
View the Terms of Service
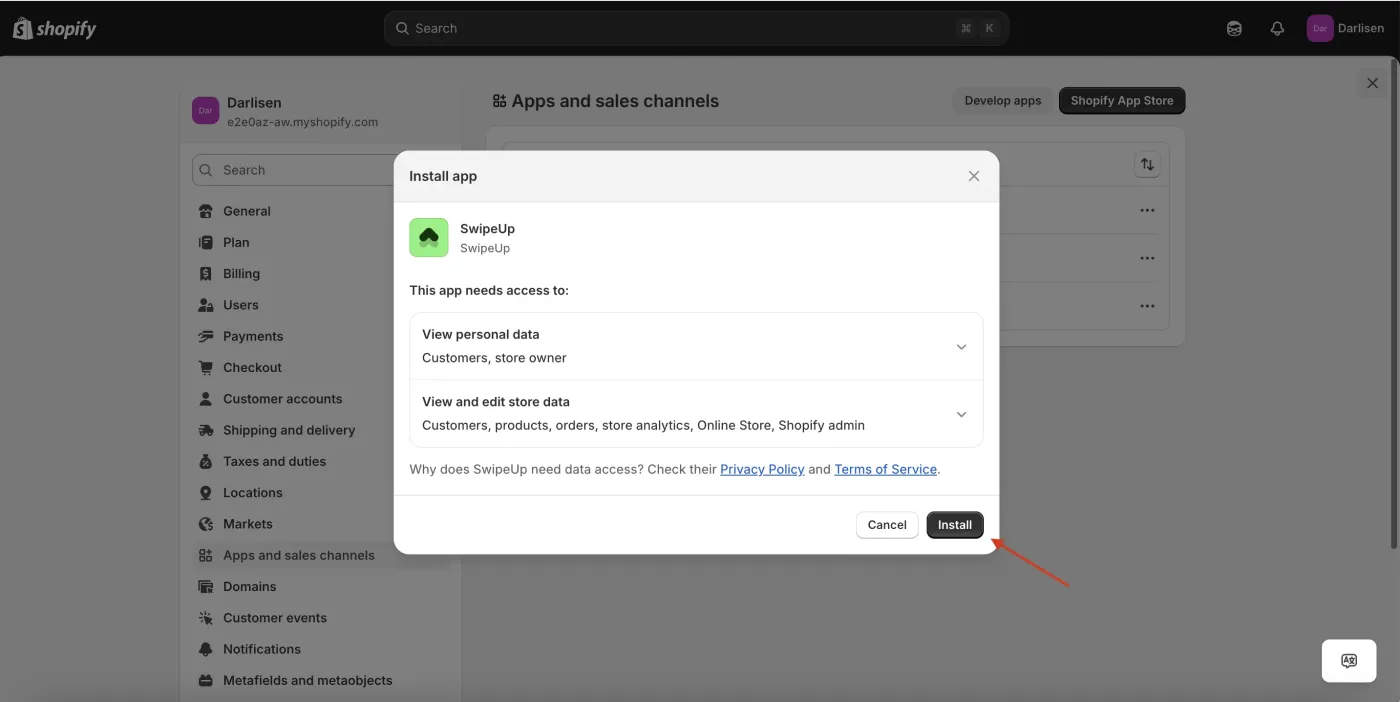click(885, 469)
